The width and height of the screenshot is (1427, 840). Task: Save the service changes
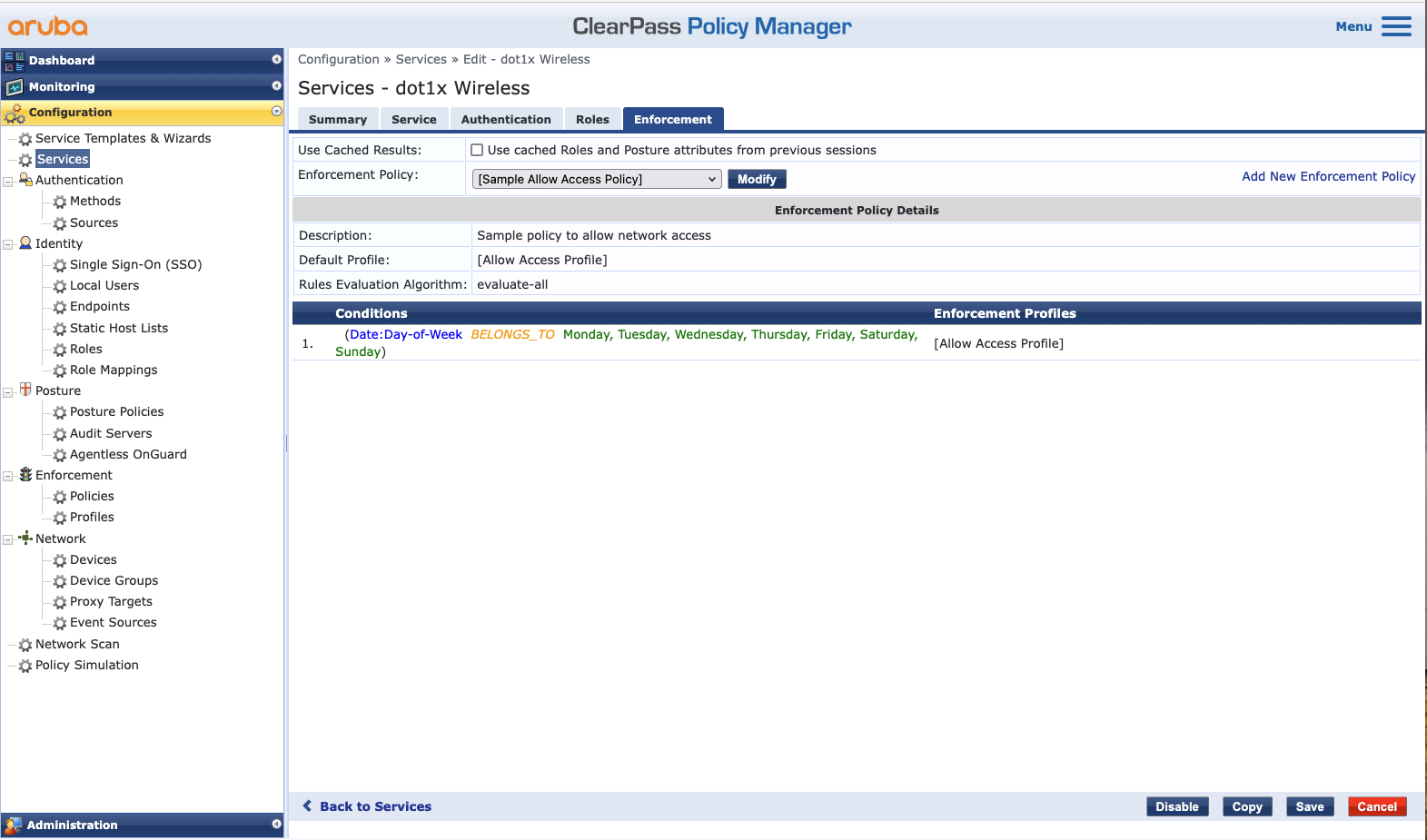coord(1310,806)
